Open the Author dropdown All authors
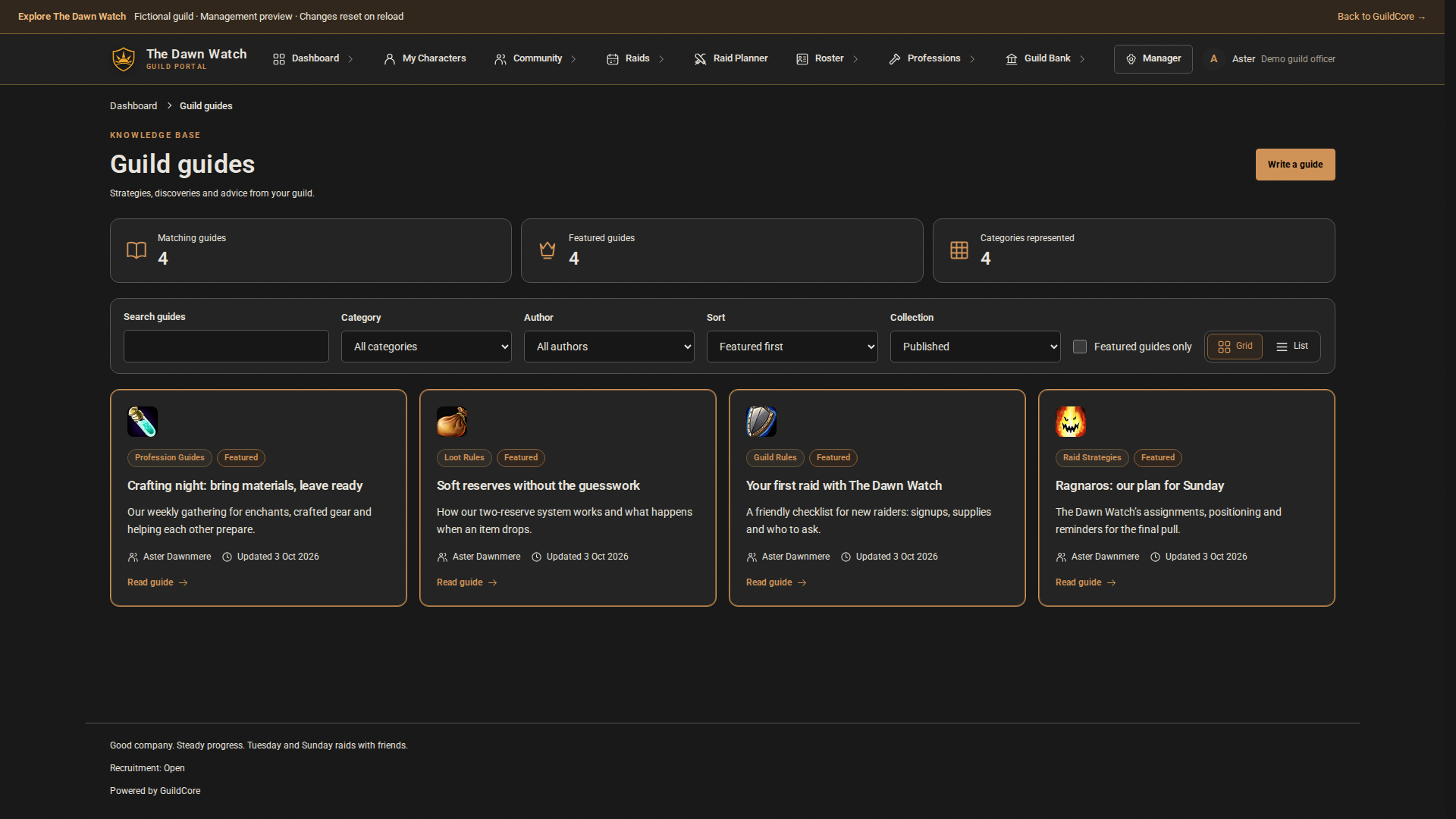The width and height of the screenshot is (1456, 819). click(609, 347)
